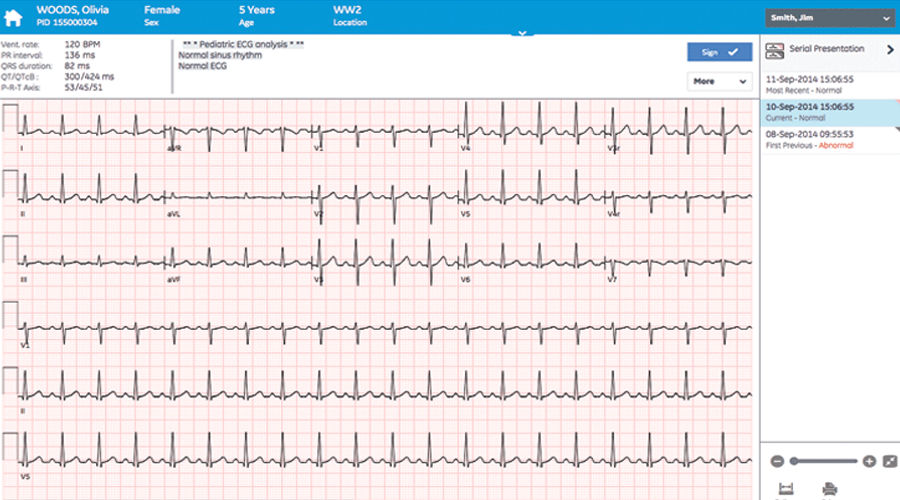Click the Normal sinus rhythm statement
Viewport: 900px width, 500px height.
(220, 55)
